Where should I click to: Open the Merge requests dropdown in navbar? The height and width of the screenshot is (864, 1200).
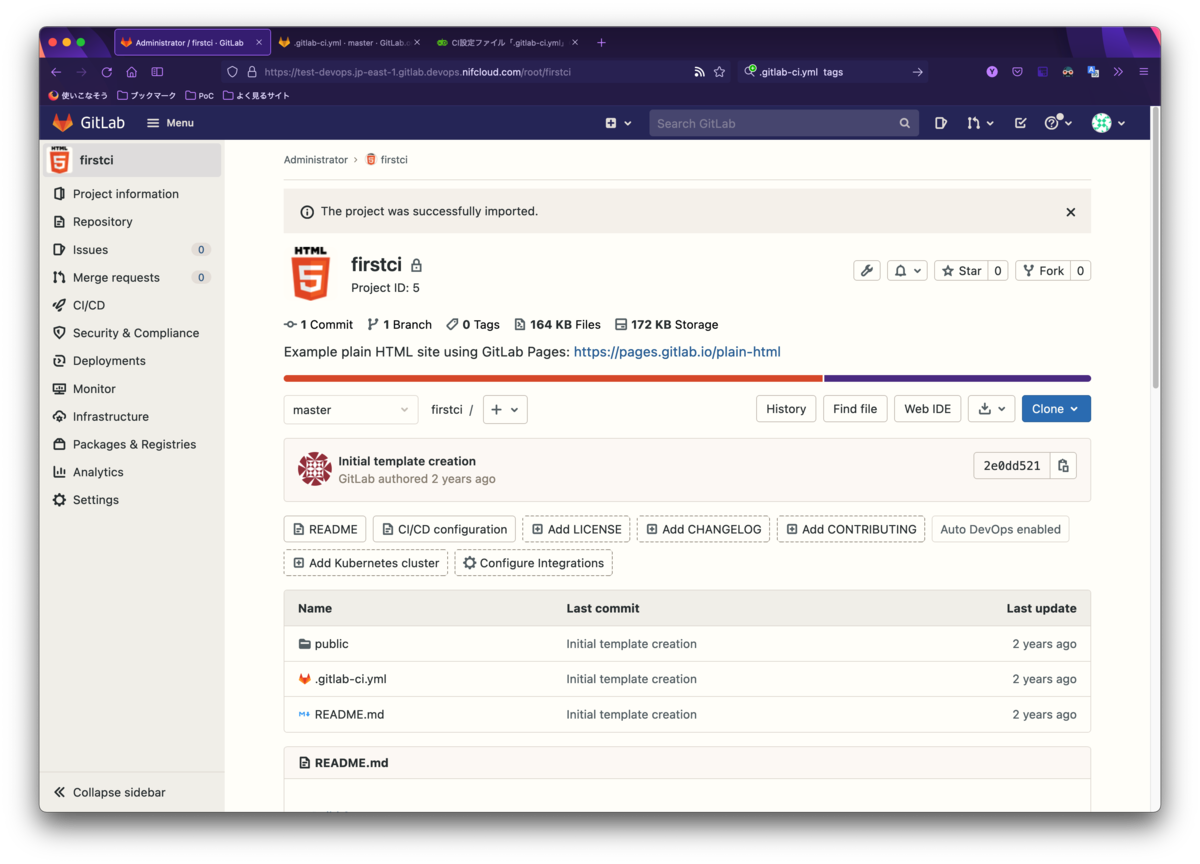click(x=980, y=123)
